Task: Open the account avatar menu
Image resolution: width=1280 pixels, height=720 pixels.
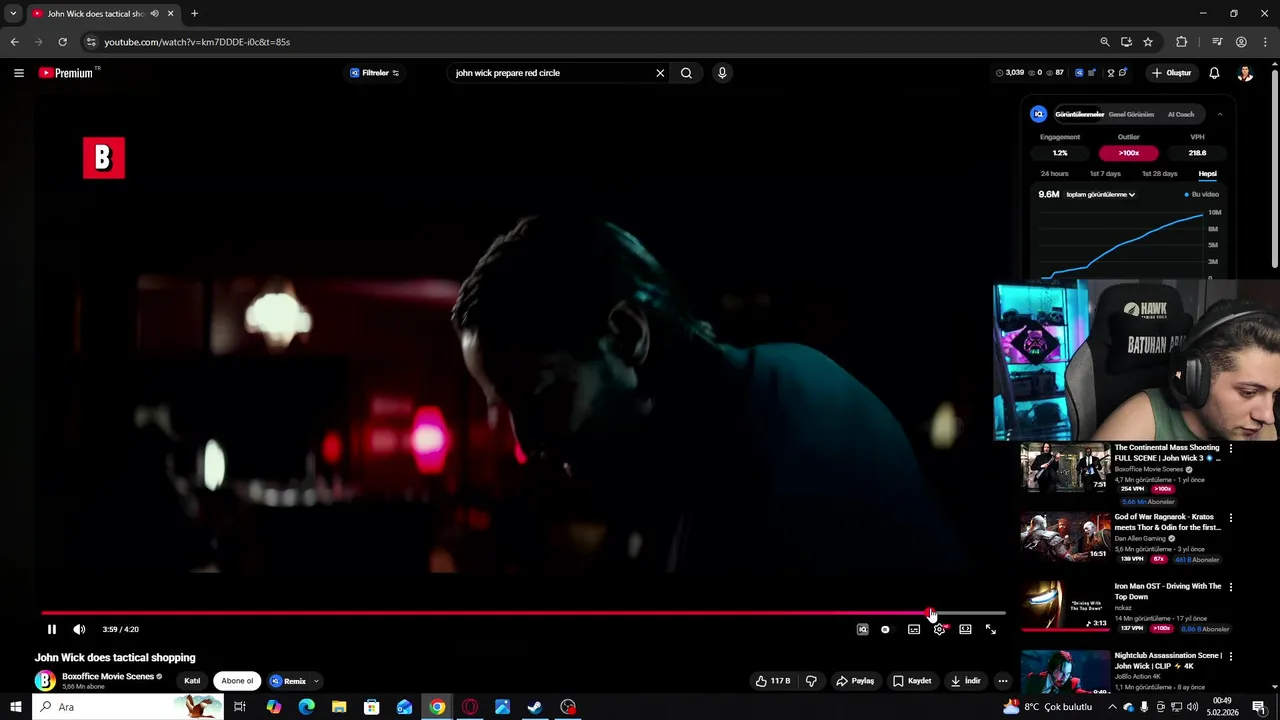Action: pos(1245,73)
